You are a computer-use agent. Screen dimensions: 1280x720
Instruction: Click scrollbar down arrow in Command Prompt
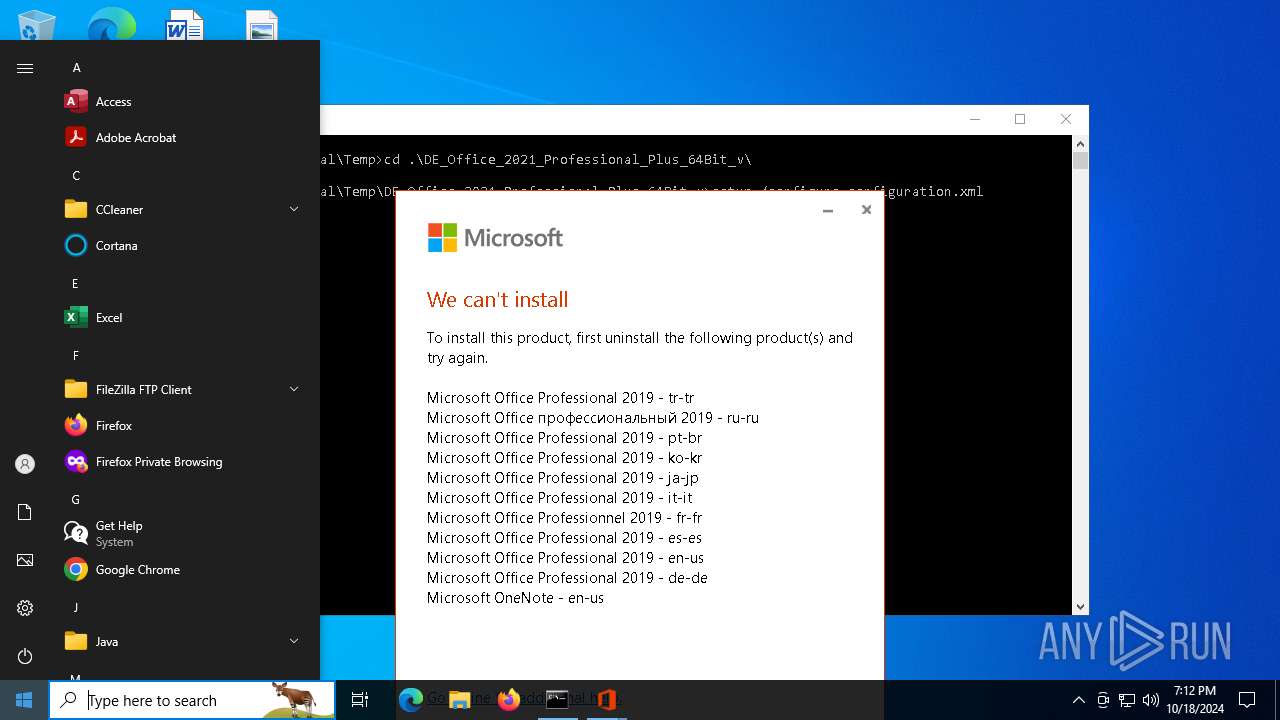1080,607
